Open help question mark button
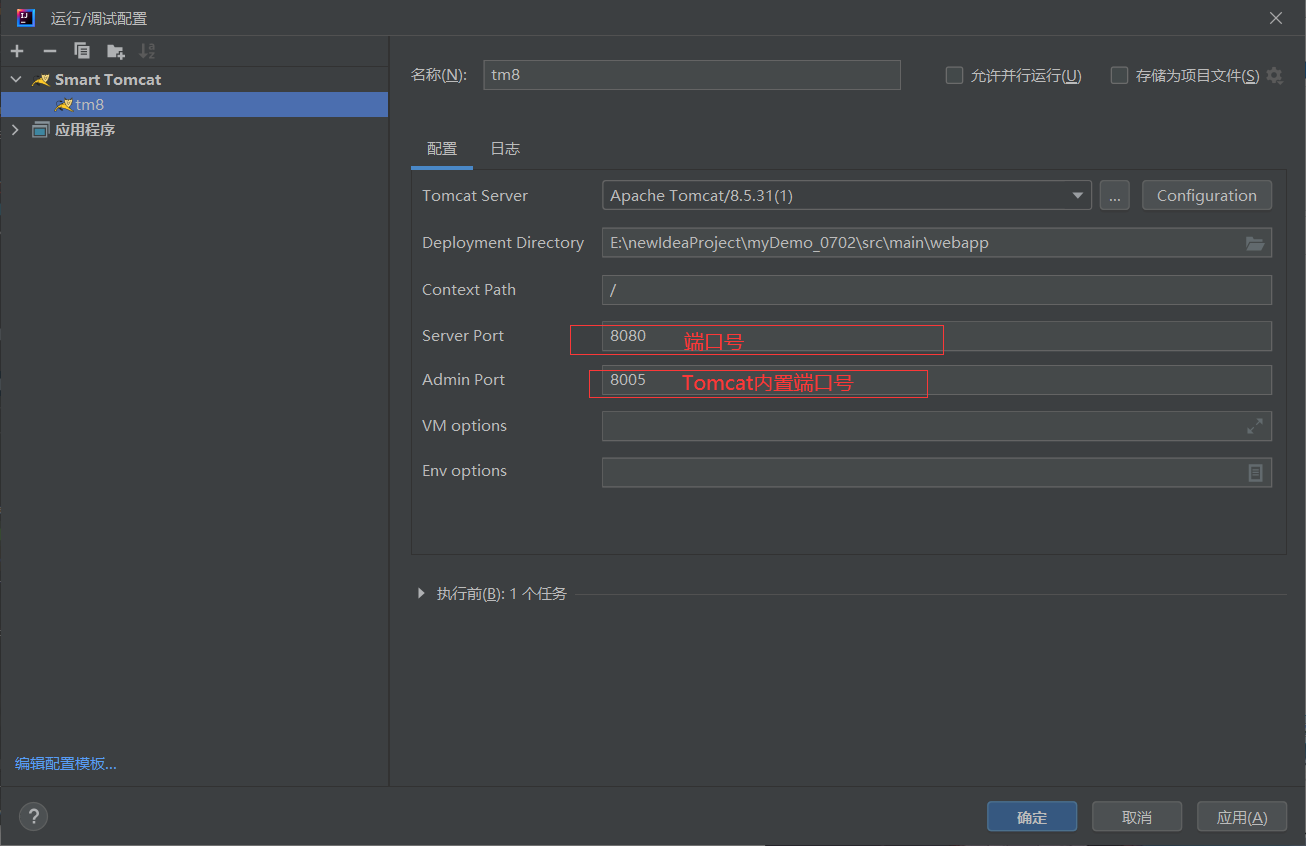1306x846 pixels. [33, 817]
